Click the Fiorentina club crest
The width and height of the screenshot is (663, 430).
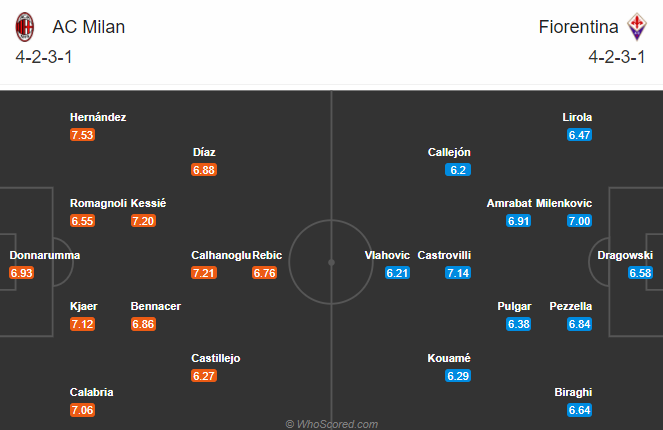637,27
